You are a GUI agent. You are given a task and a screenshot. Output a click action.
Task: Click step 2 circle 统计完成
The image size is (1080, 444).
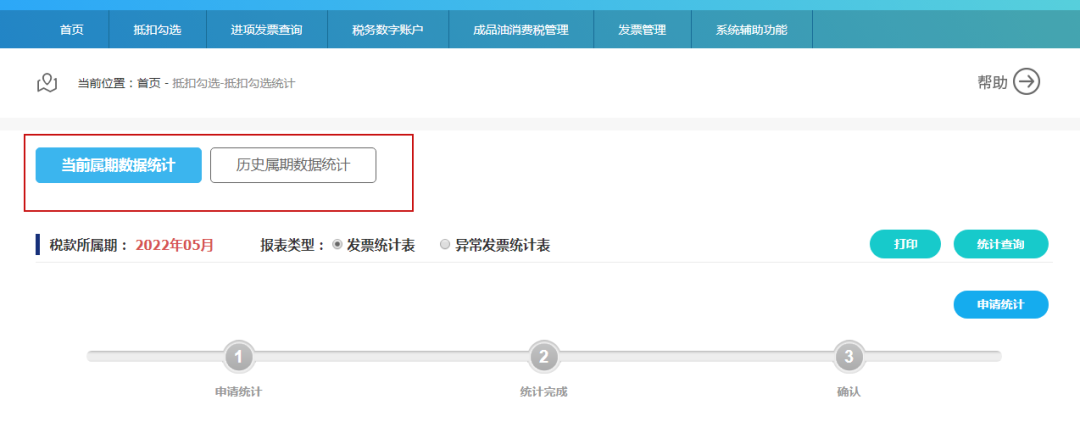click(543, 356)
